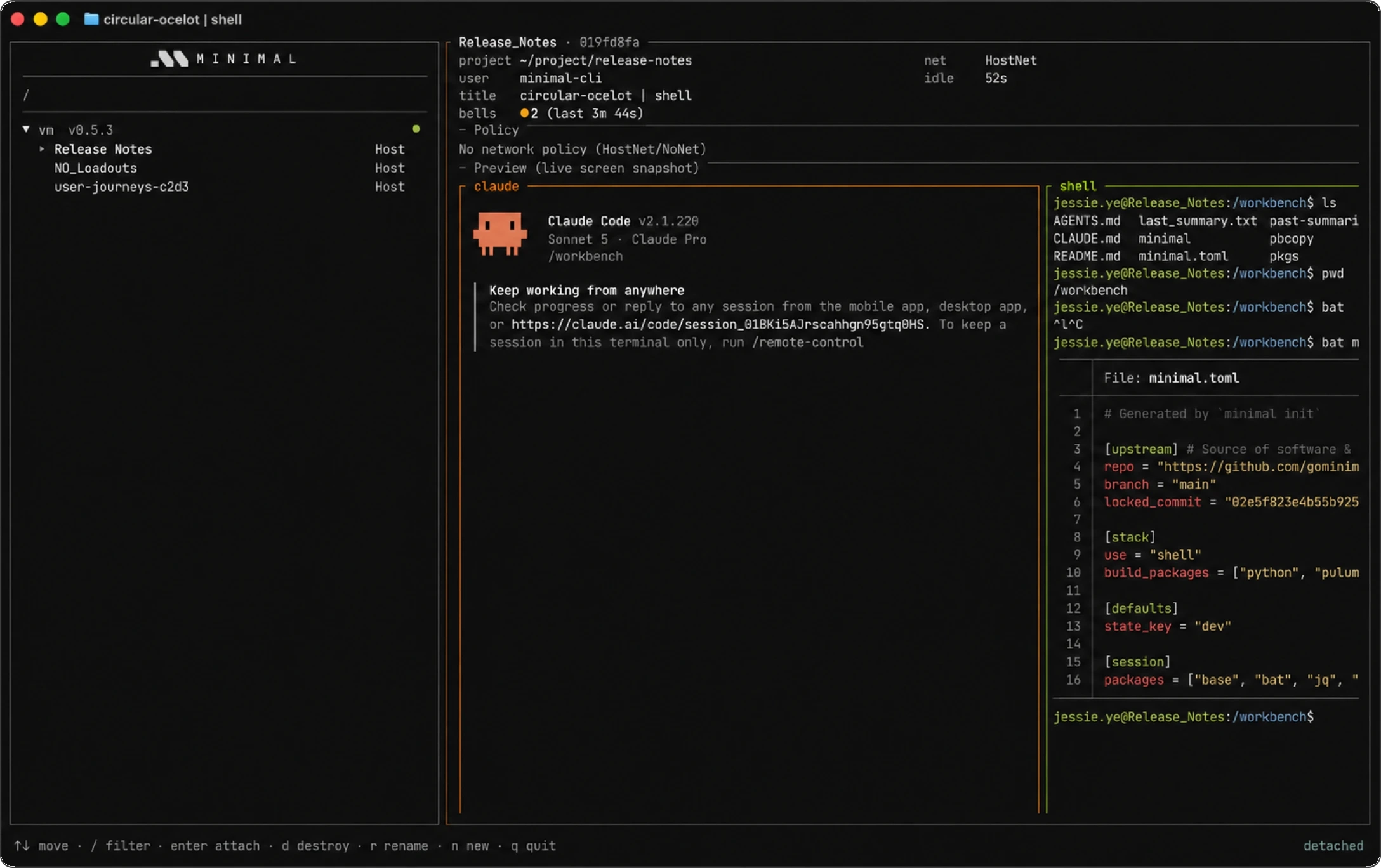The width and height of the screenshot is (1381, 868).
Task: Click the 'd destroy' footer hint
Action: pos(315,846)
